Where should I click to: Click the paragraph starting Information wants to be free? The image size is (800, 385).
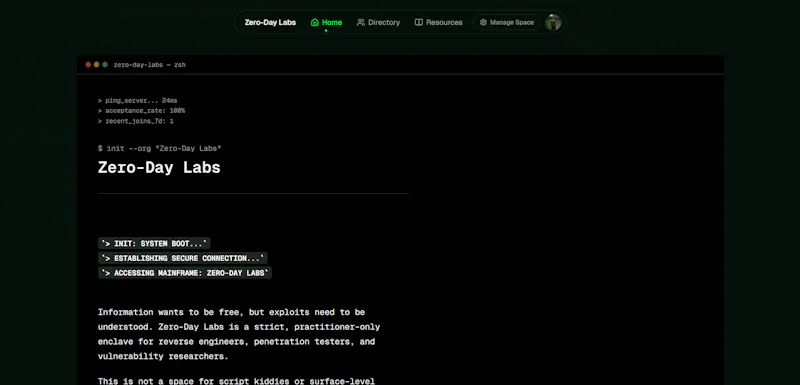tap(239, 334)
